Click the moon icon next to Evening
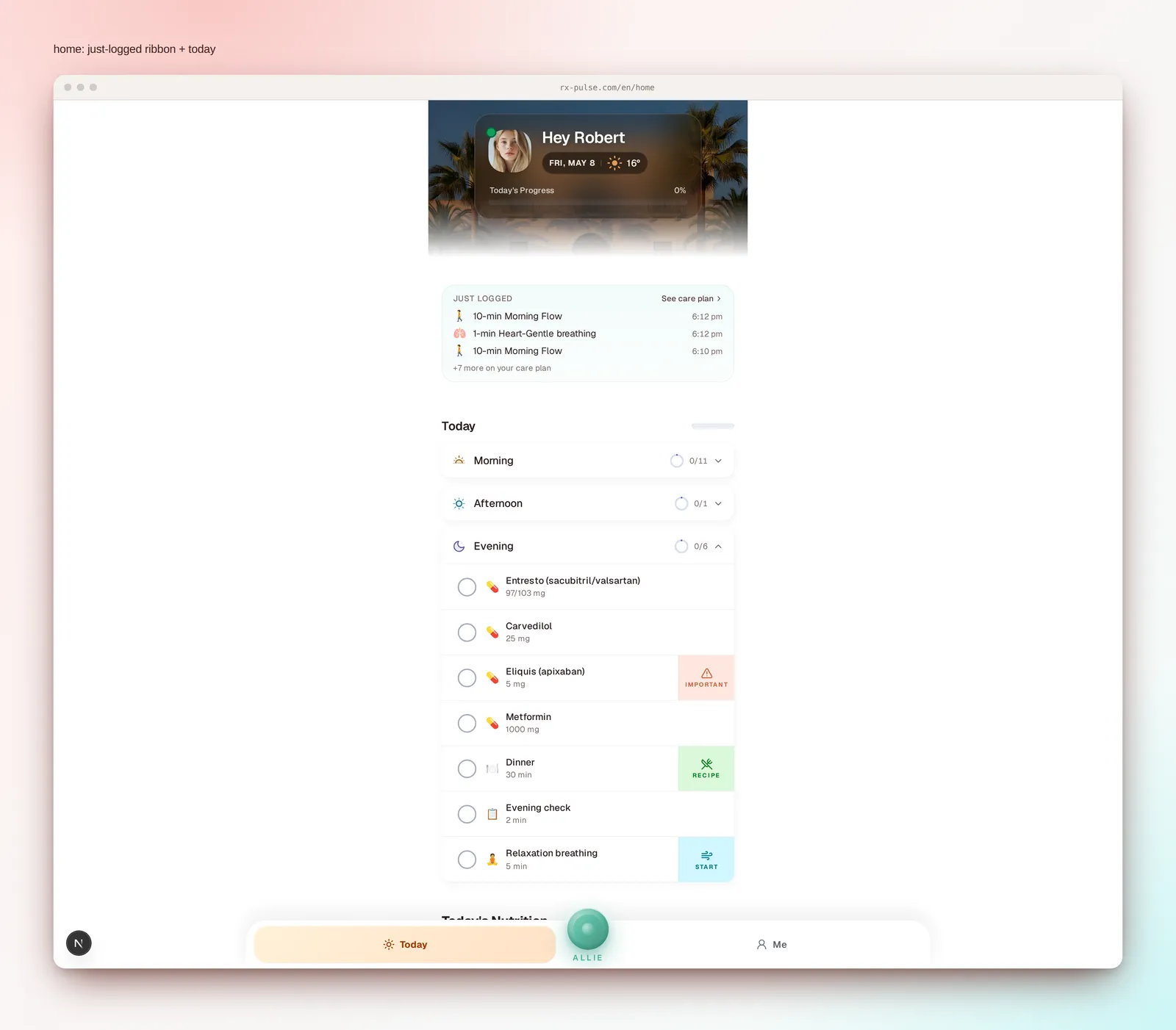 459,547
